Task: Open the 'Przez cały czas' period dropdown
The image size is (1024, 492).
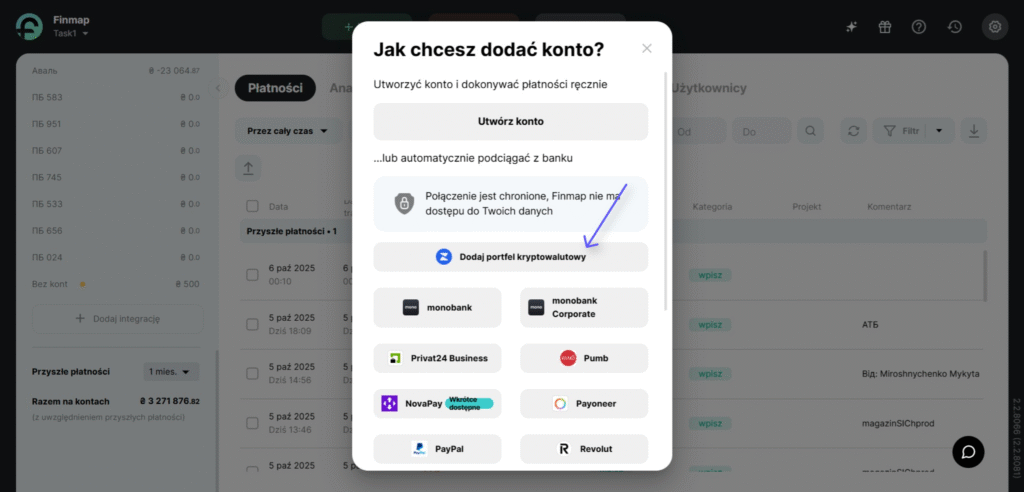Action: click(289, 131)
